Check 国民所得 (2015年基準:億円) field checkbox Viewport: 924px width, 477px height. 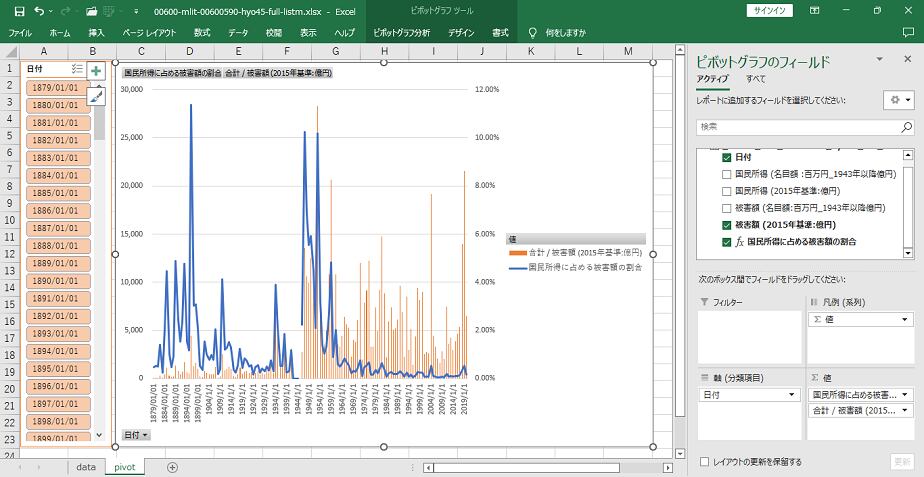727,191
